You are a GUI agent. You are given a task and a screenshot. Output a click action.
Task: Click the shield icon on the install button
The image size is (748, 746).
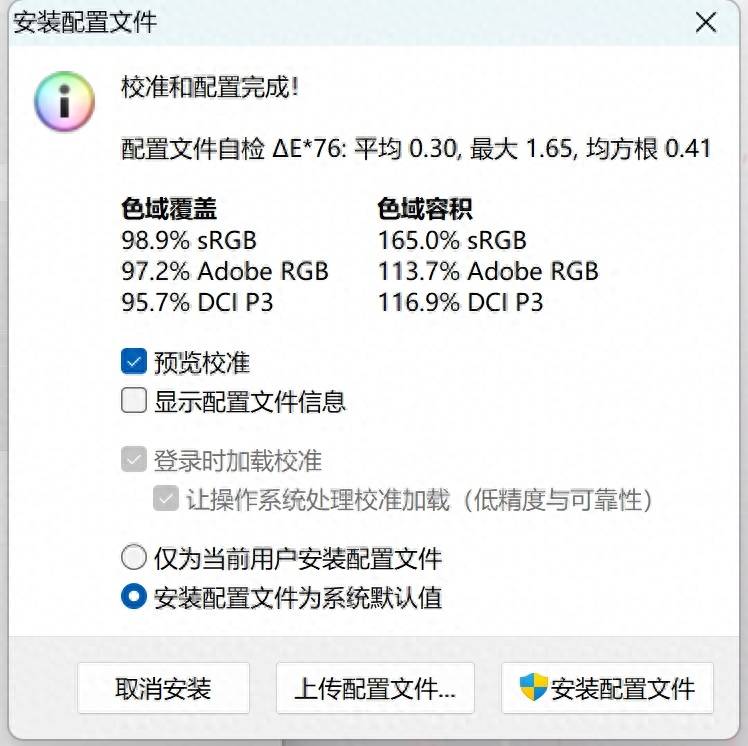point(534,688)
